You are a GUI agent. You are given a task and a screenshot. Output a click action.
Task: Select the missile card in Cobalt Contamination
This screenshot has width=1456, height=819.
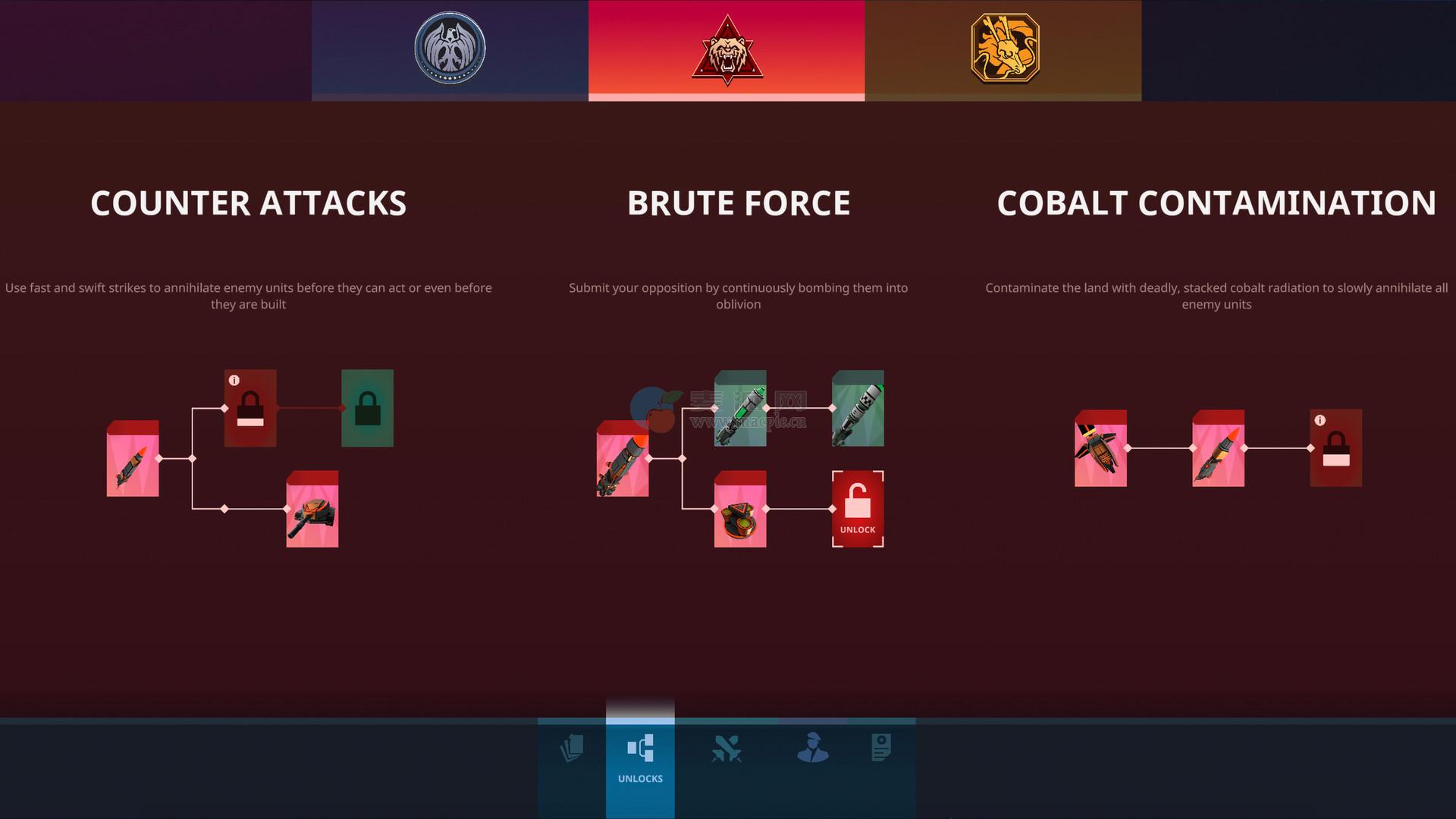1218,448
